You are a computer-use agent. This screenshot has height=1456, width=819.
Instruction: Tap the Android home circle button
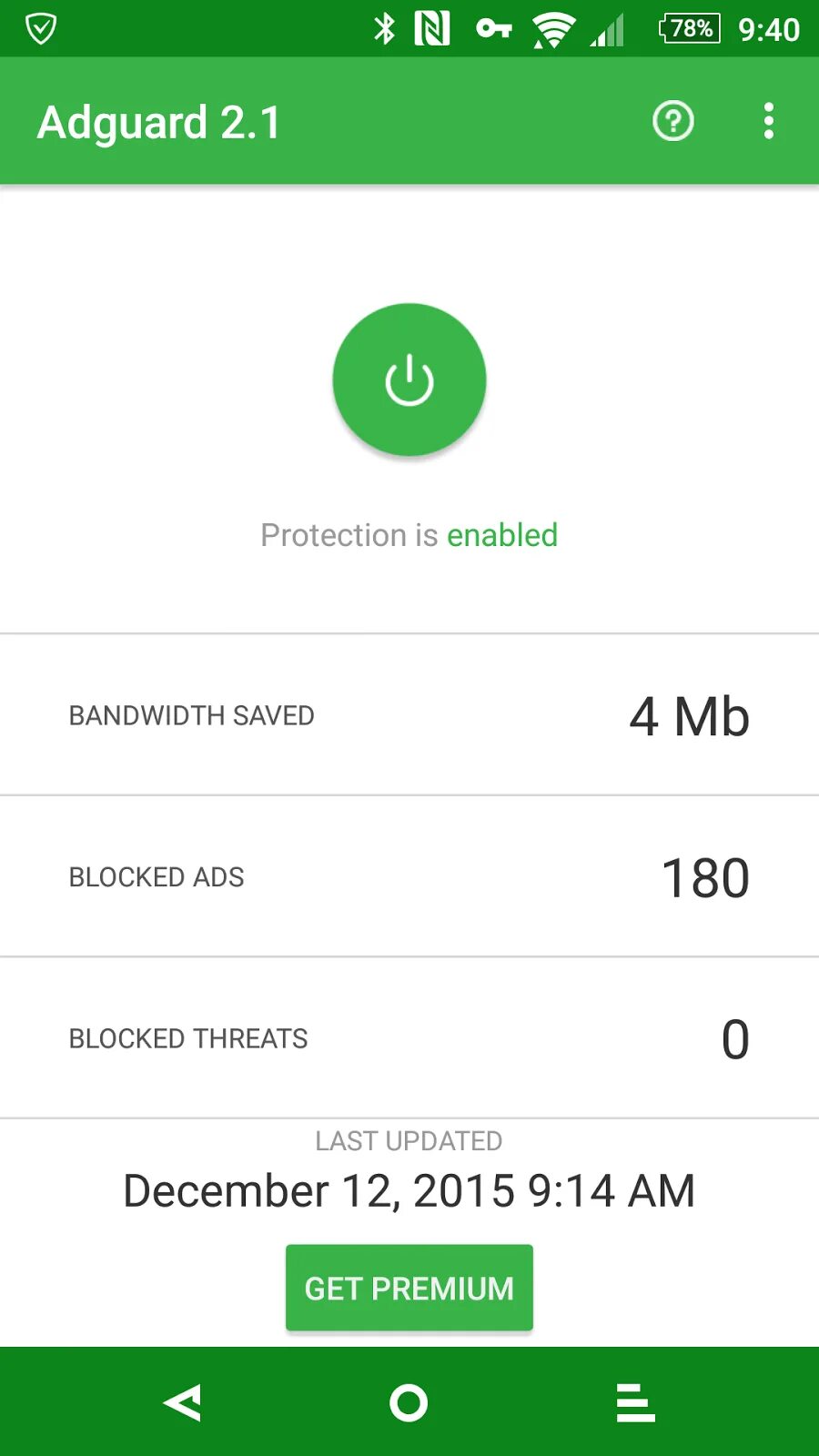point(409,1402)
